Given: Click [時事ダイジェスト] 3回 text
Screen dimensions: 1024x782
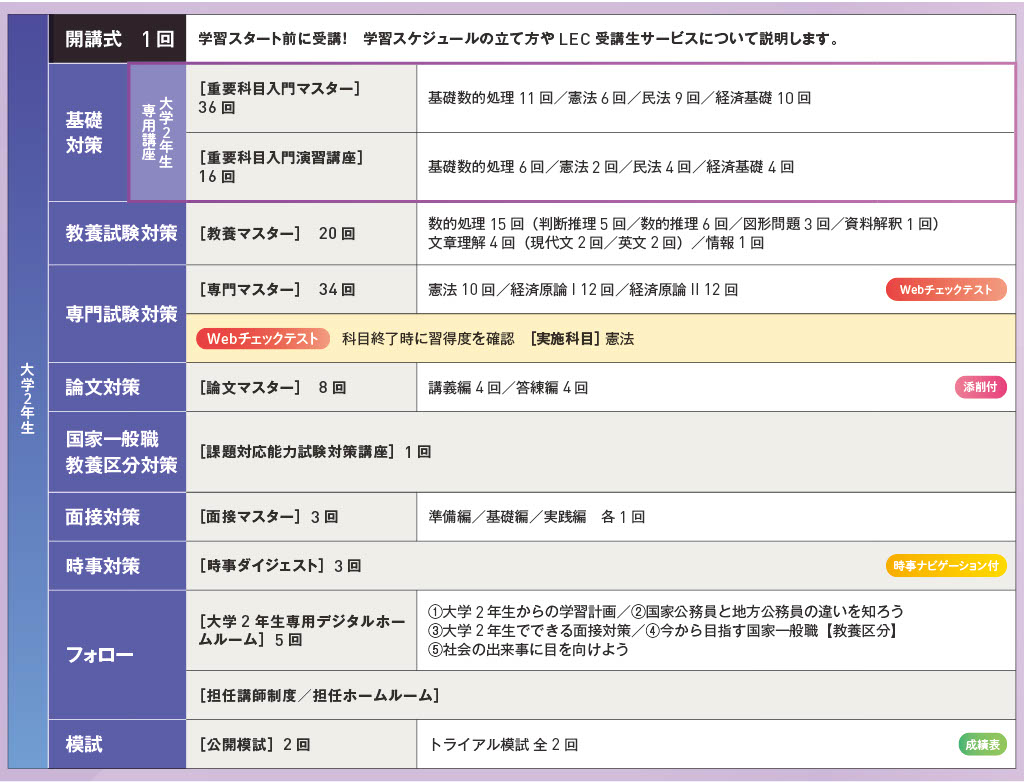Looking at the screenshot, I should pyautogui.click(x=280, y=566).
